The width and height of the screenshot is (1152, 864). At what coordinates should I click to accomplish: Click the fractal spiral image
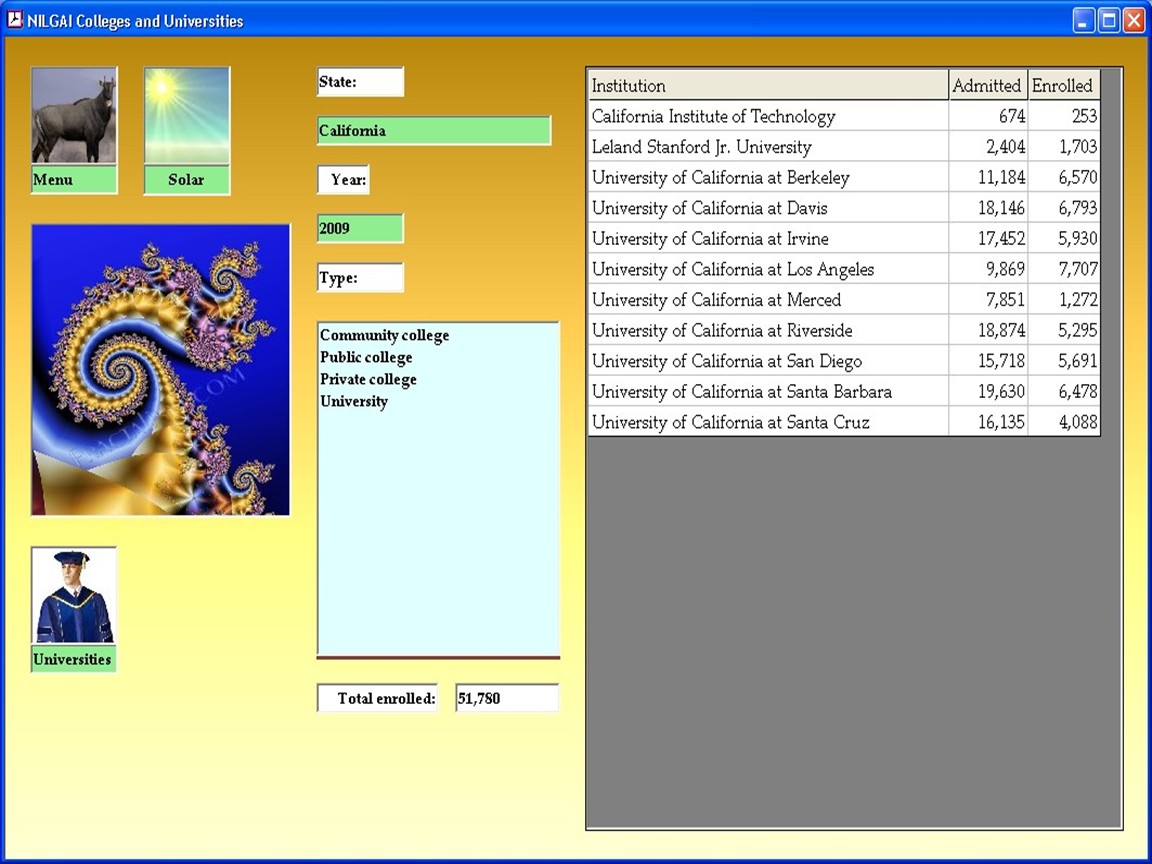(161, 370)
